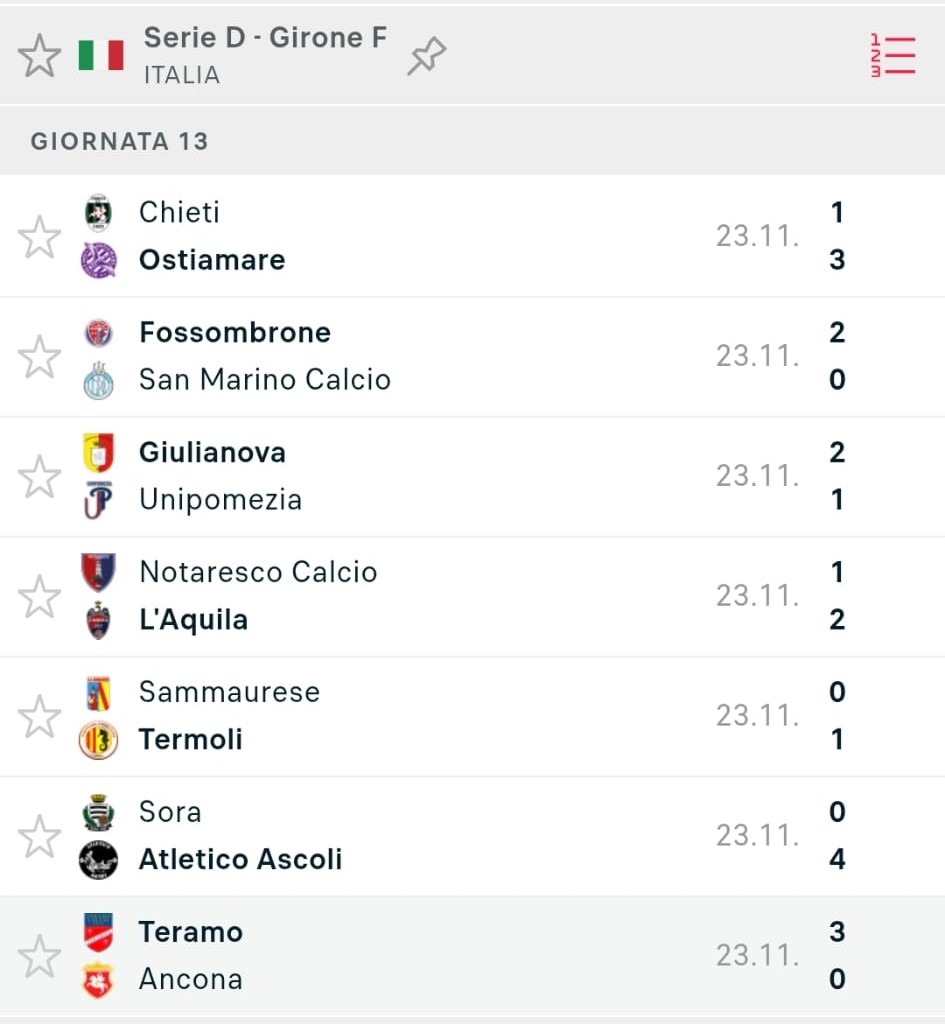This screenshot has height=1024, width=945.
Task: Click the Ancona team crest
Action: pos(98,980)
